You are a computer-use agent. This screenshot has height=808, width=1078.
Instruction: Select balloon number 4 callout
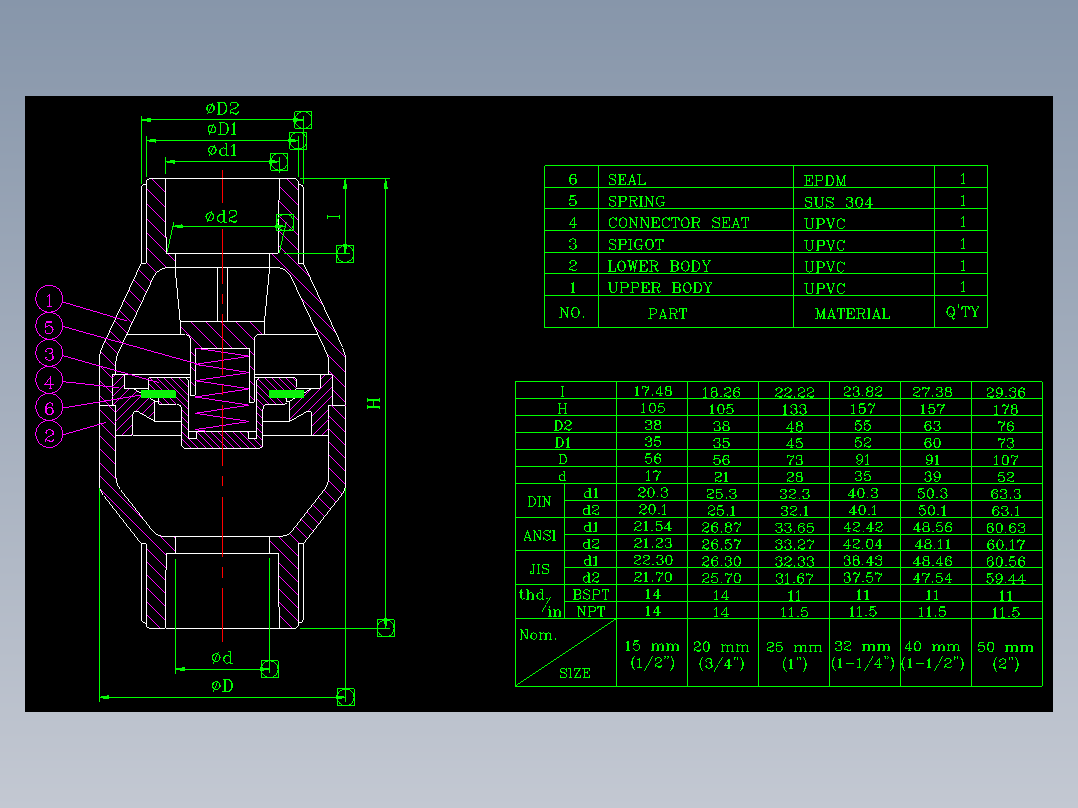[49, 381]
